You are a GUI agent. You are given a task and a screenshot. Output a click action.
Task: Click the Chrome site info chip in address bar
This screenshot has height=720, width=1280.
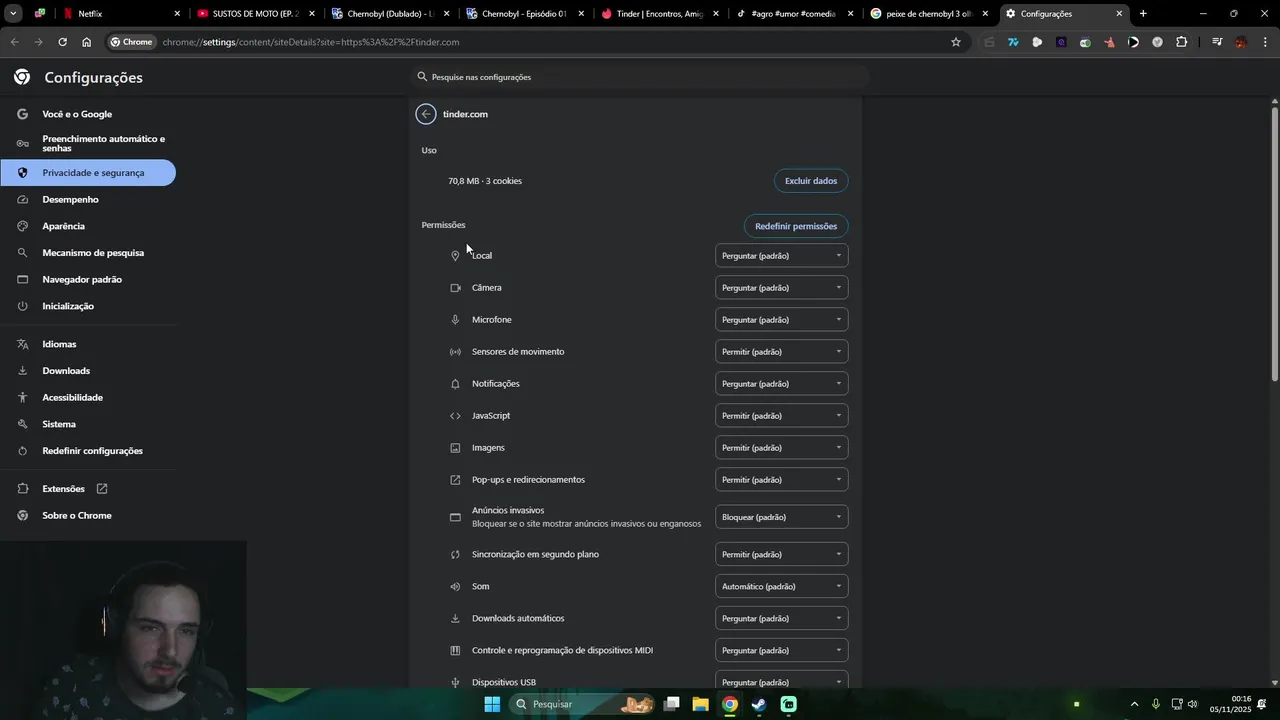pos(132,42)
